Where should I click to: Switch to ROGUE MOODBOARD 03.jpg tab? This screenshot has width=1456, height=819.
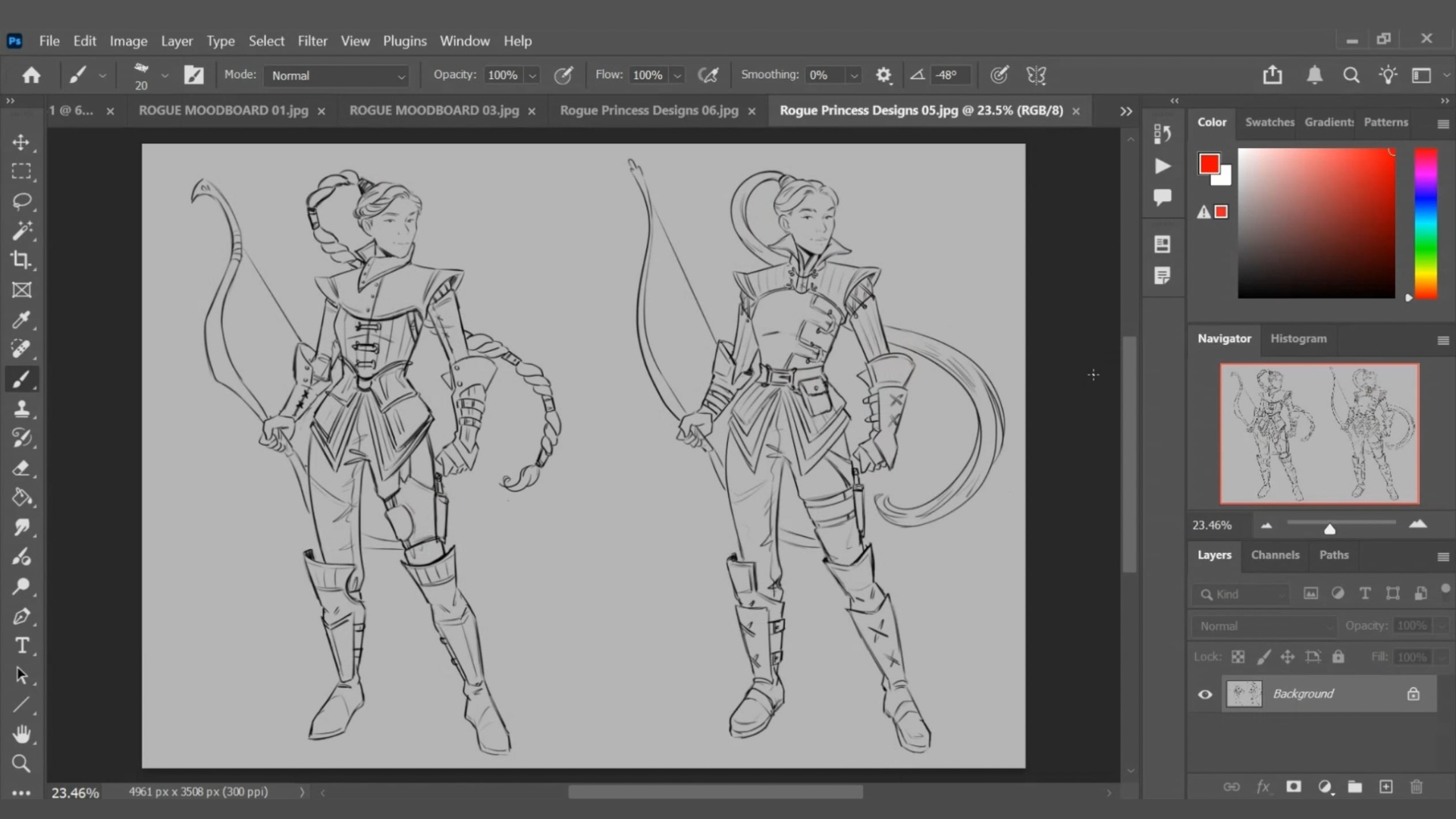(434, 111)
